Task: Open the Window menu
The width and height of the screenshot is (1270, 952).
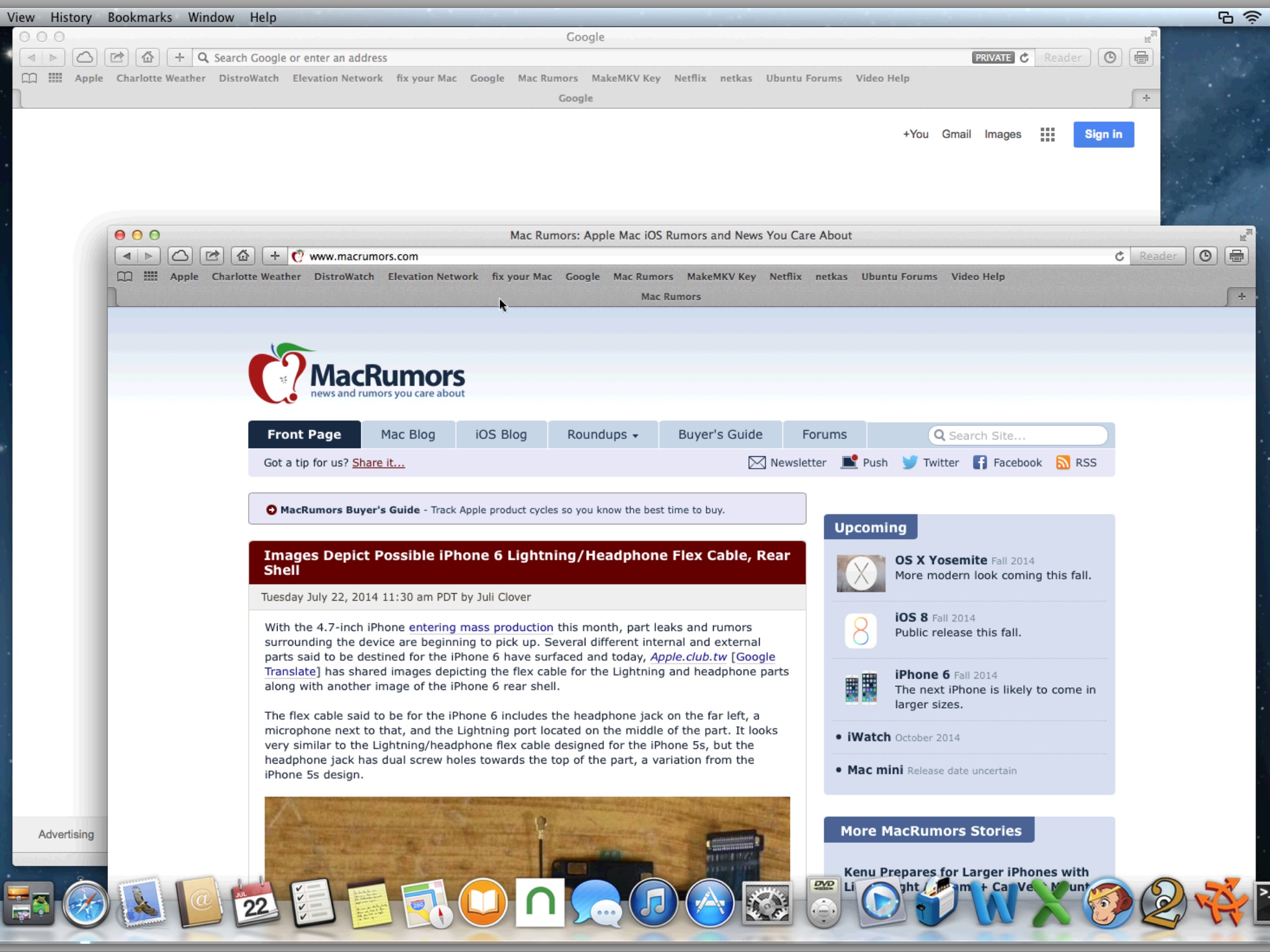Action: click(211, 17)
